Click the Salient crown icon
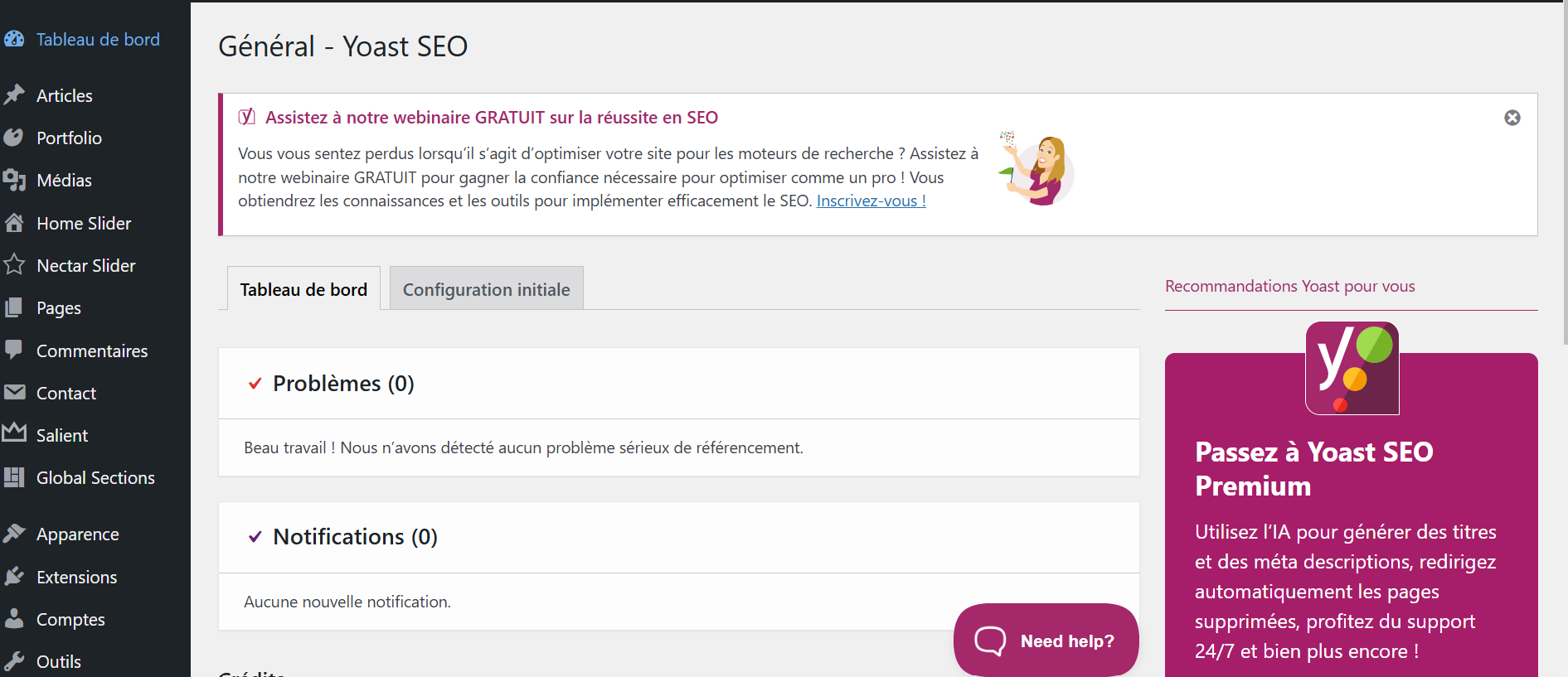Viewport: 1568px width, 677px height. tap(14, 433)
